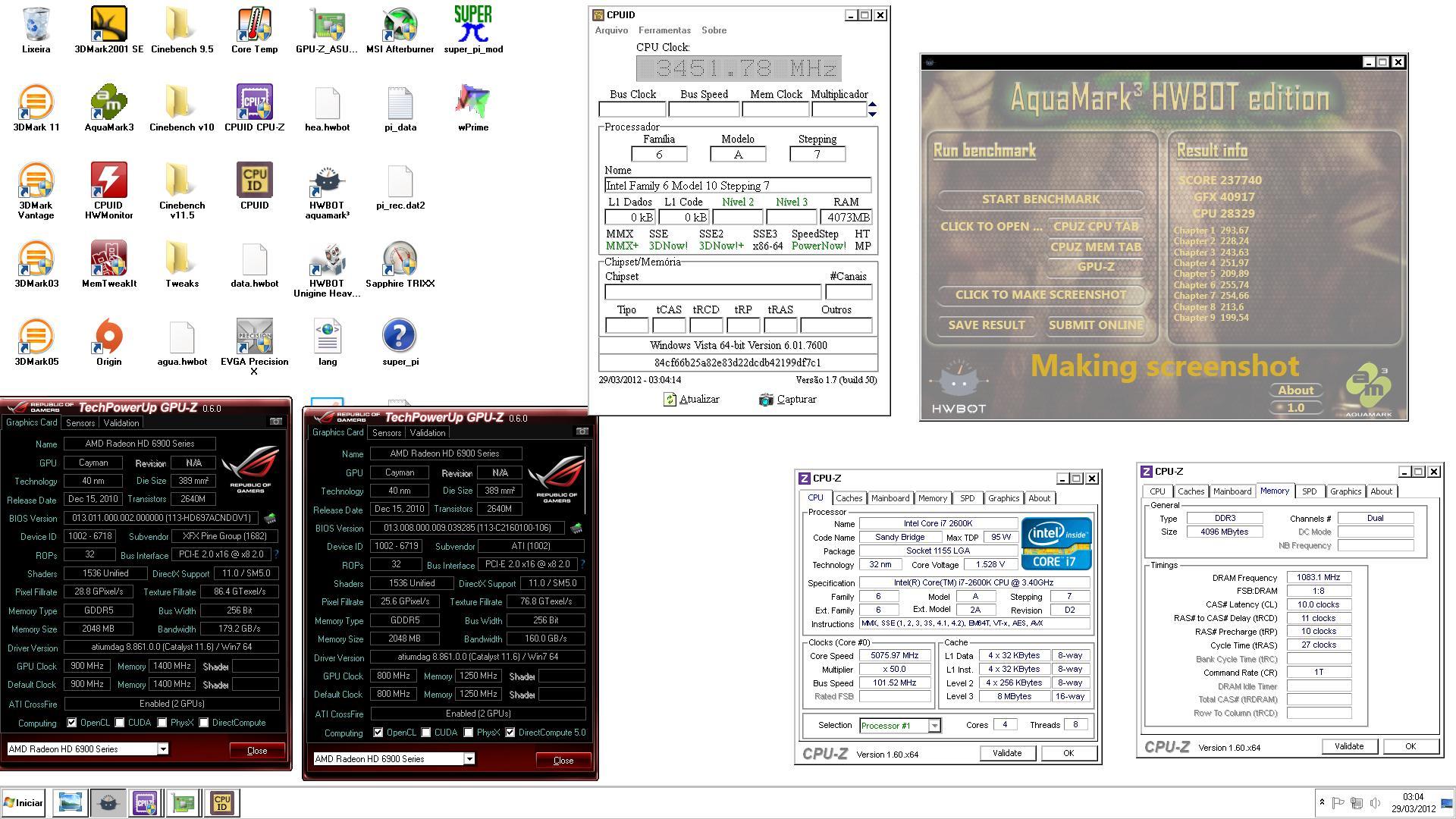The height and width of the screenshot is (819, 1456).
Task: Open CPUID CPU-Z desktop shortcut
Action: click(254, 108)
